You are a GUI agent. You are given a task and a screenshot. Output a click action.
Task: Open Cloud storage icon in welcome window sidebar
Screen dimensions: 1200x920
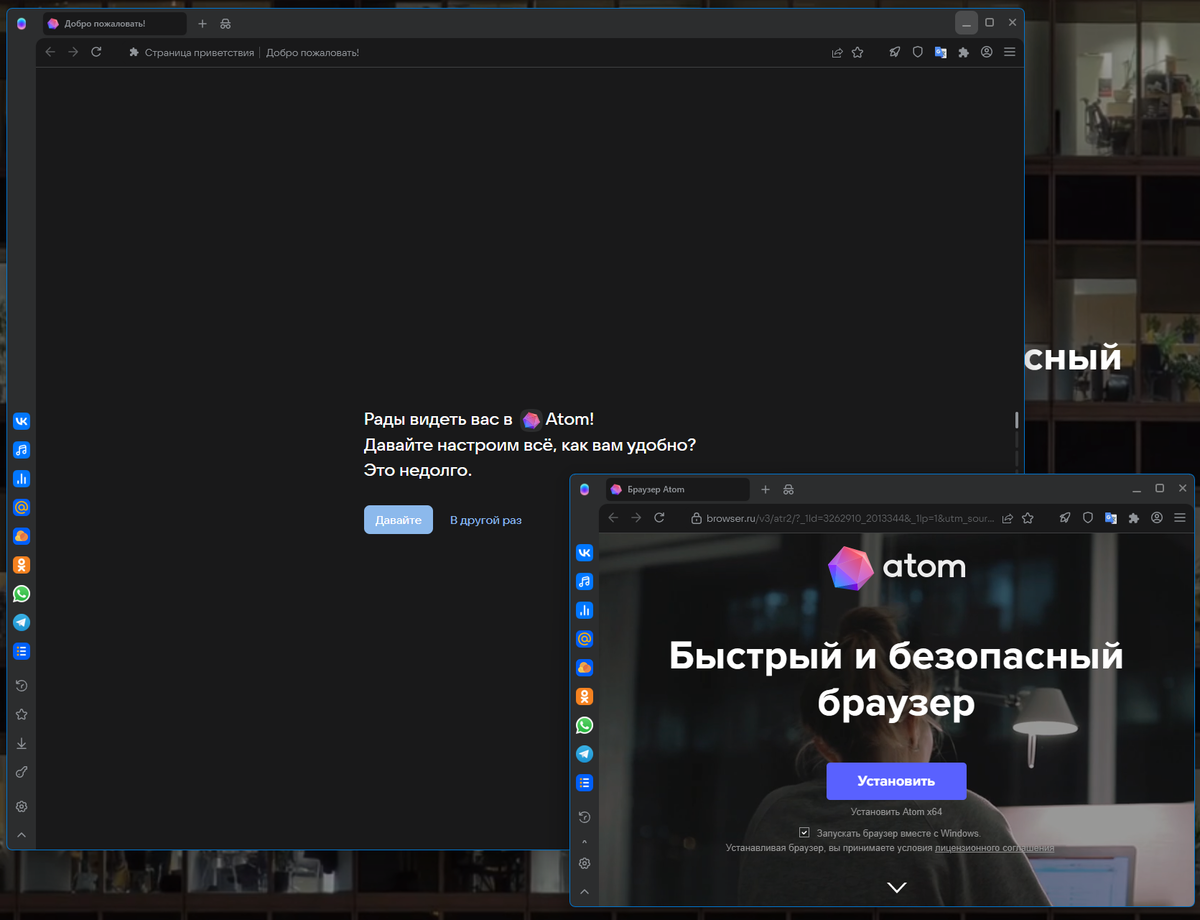point(21,536)
